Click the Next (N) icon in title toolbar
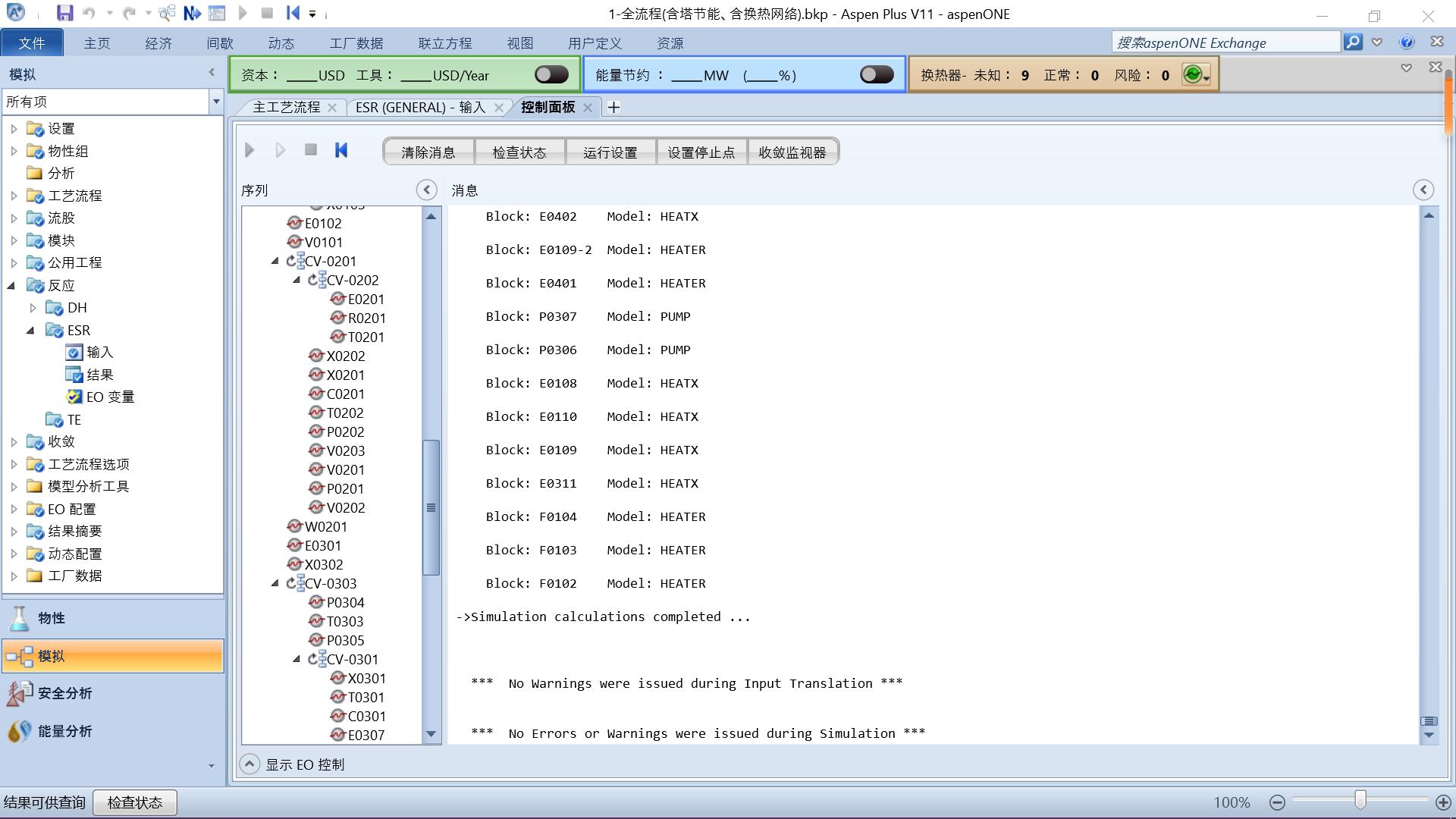 coord(192,13)
